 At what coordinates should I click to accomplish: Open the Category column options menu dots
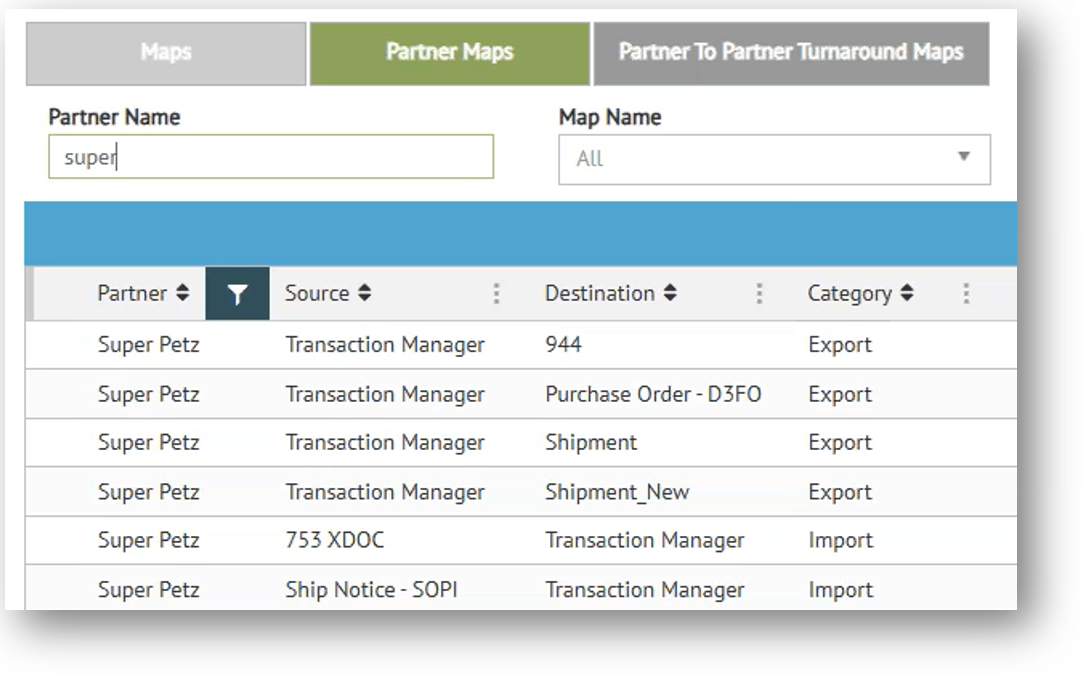pyautogui.click(x=966, y=294)
